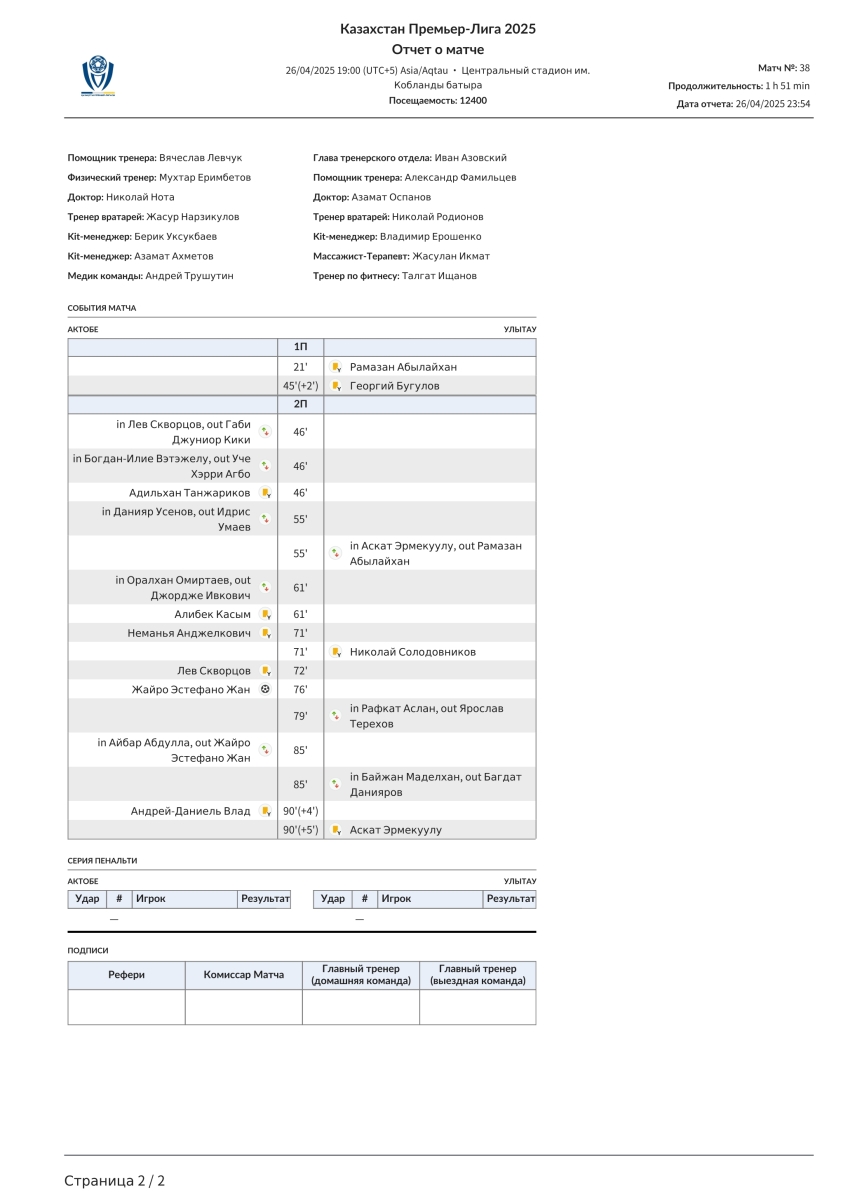Select substitution icon for Лев Скворцов entry

tap(265, 432)
